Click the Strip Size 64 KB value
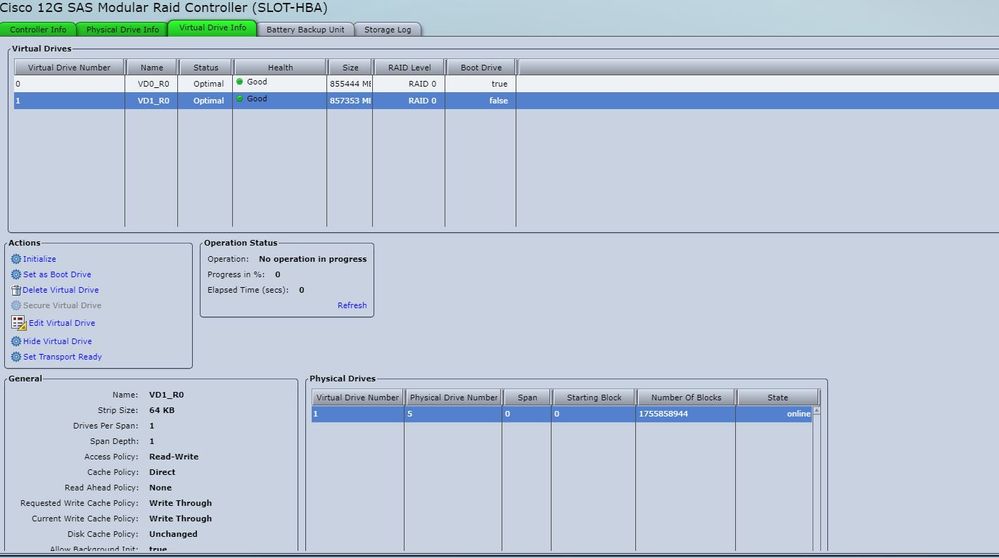This screenshot has width=999, height=558. coord(162,410)
